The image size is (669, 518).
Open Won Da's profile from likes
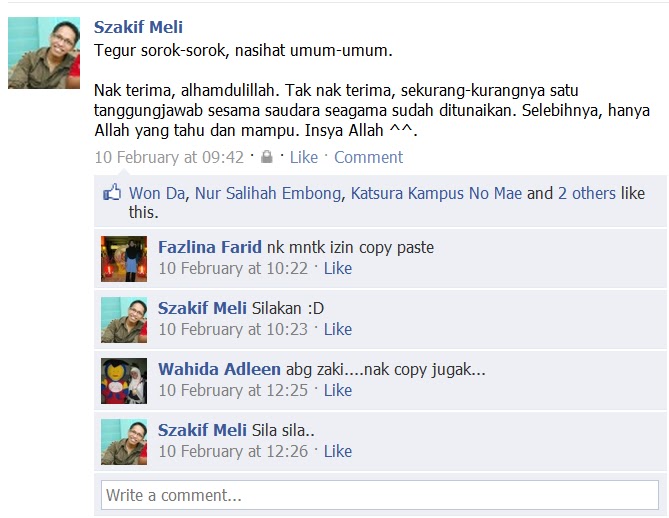click(157, 193)
